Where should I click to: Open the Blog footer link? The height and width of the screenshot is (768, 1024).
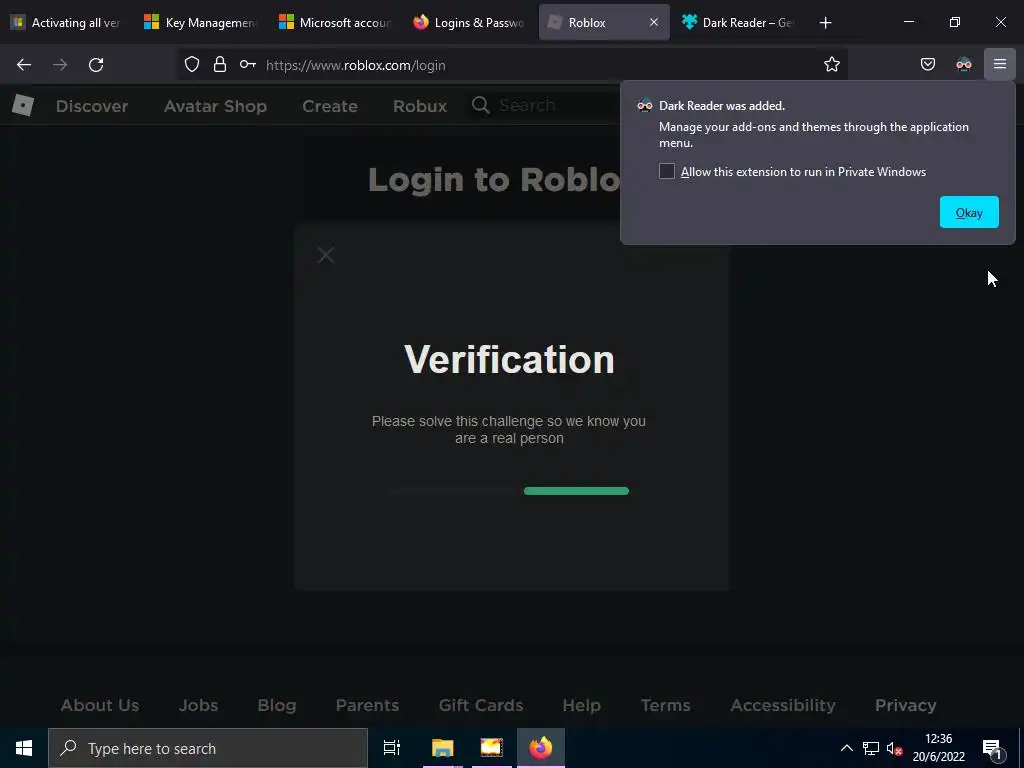(x=277, y=705)
